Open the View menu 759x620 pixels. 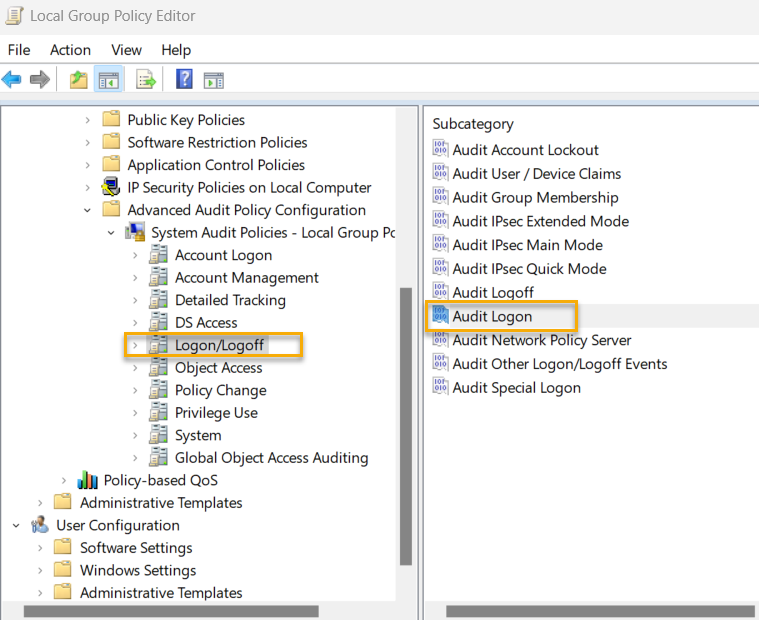pyautogui.click(x=126, y=50)
